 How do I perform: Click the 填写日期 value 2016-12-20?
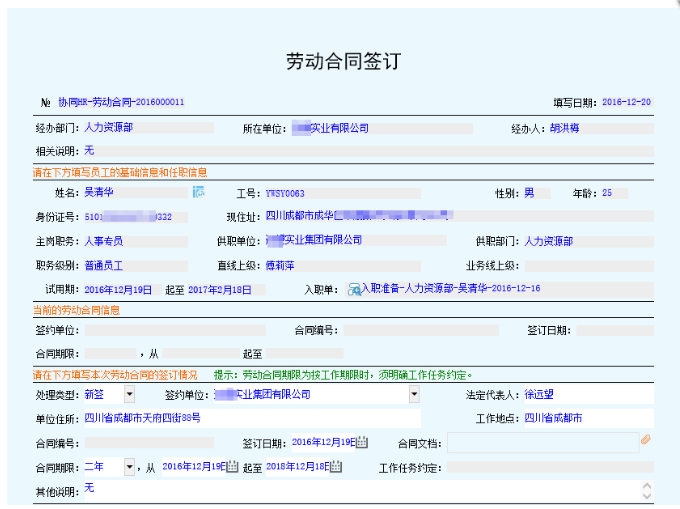[627, 102]
